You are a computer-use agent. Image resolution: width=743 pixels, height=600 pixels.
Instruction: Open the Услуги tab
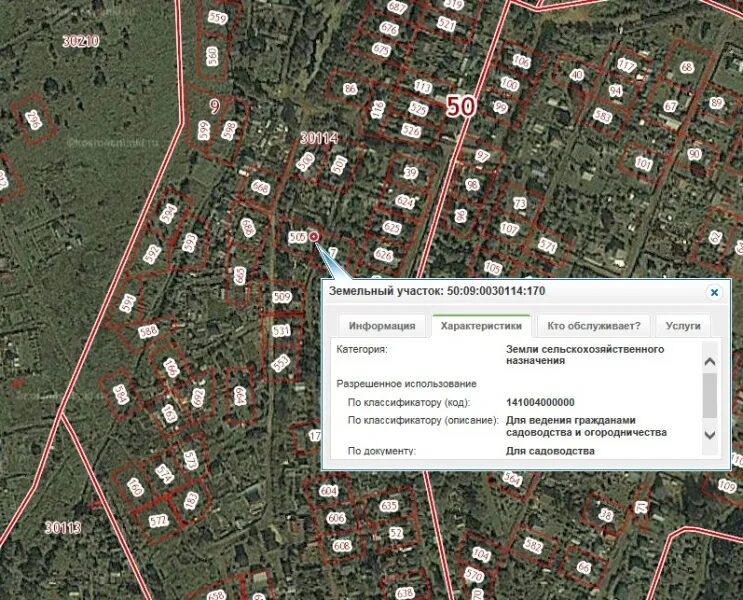(682, 326)
